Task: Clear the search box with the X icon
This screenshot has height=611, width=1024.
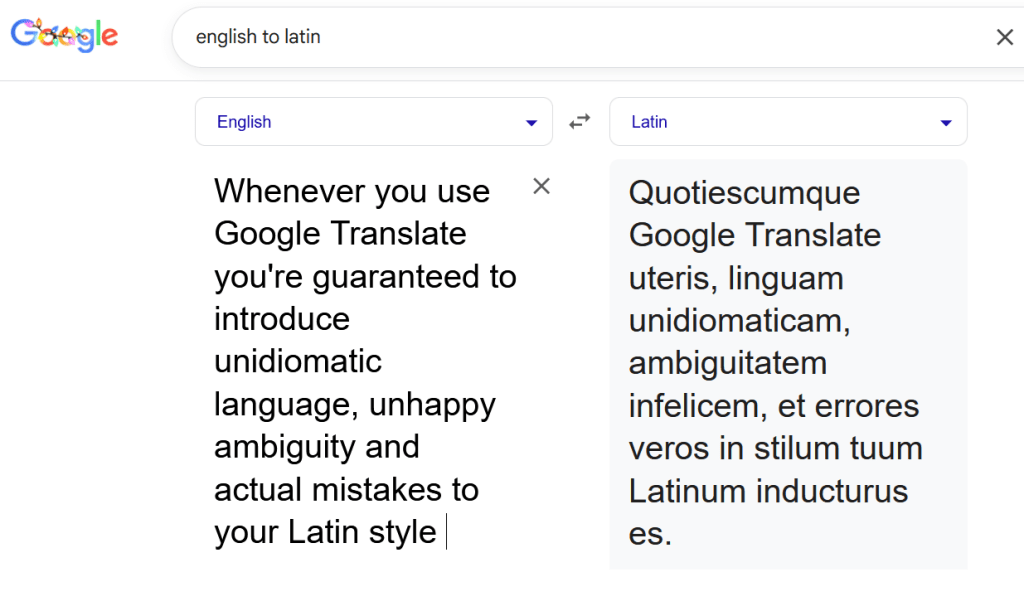Action: (x=1004, y=37)
